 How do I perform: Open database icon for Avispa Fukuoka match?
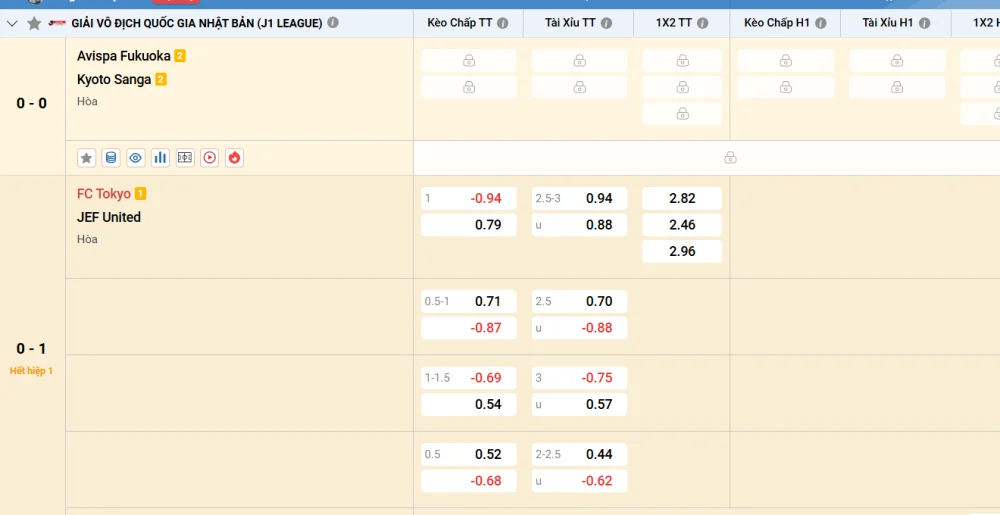tap(111, 158)
